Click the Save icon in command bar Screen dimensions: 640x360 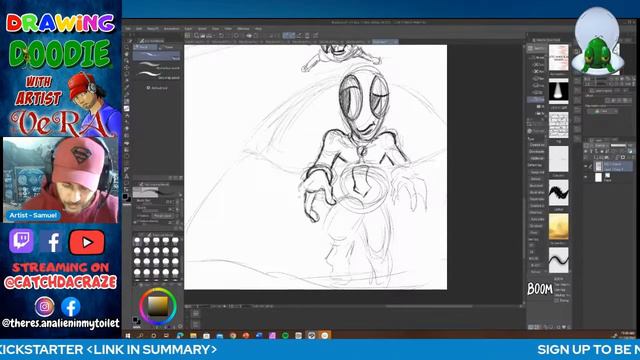click(x=209, y=36)
